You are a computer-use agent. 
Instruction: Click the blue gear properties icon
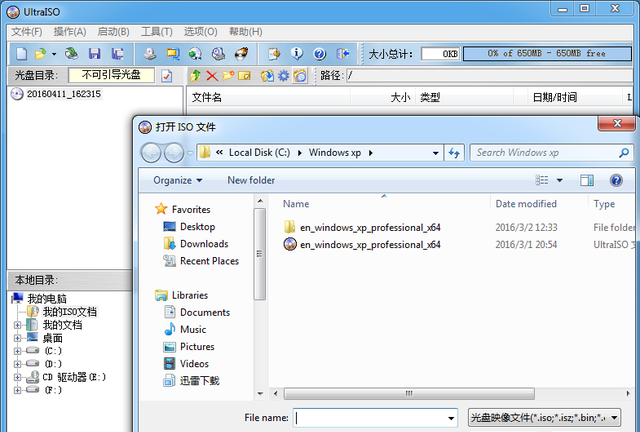point(283,76)
